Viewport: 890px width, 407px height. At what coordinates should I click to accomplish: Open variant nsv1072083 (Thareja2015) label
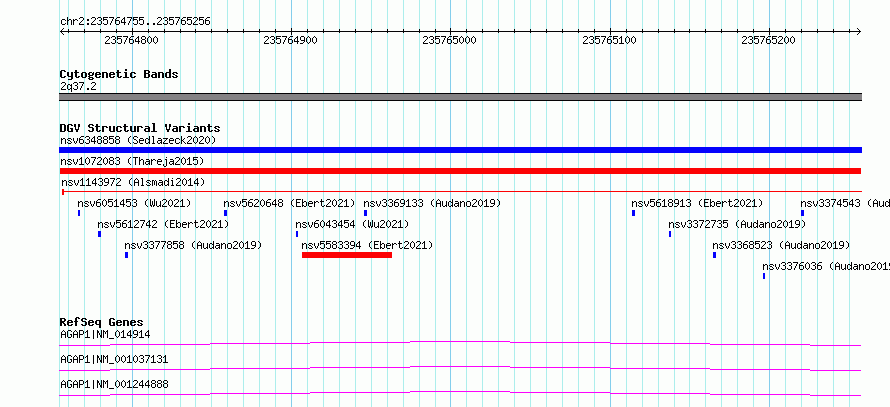132,161
